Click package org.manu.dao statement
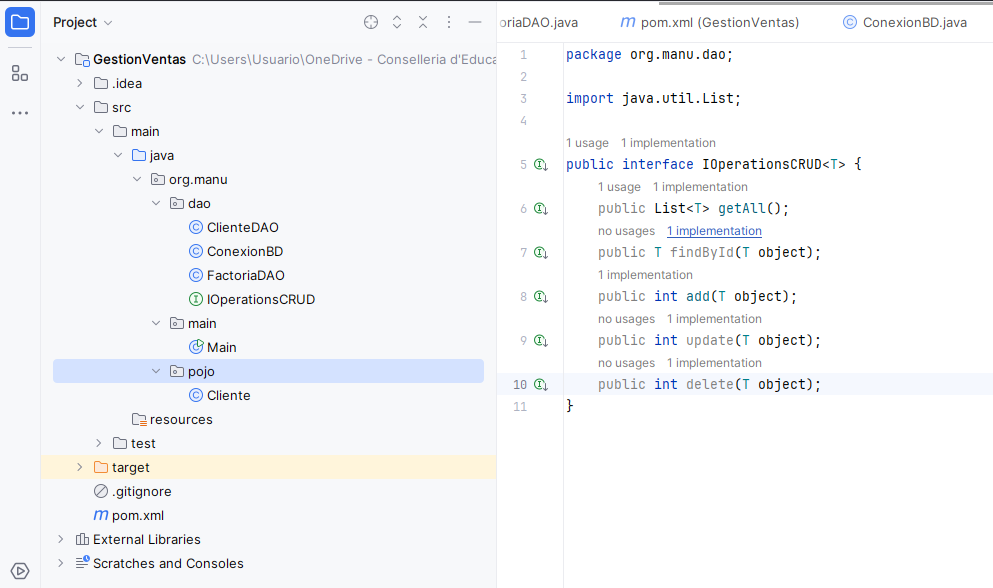993x588 pixels. (649, 55)
